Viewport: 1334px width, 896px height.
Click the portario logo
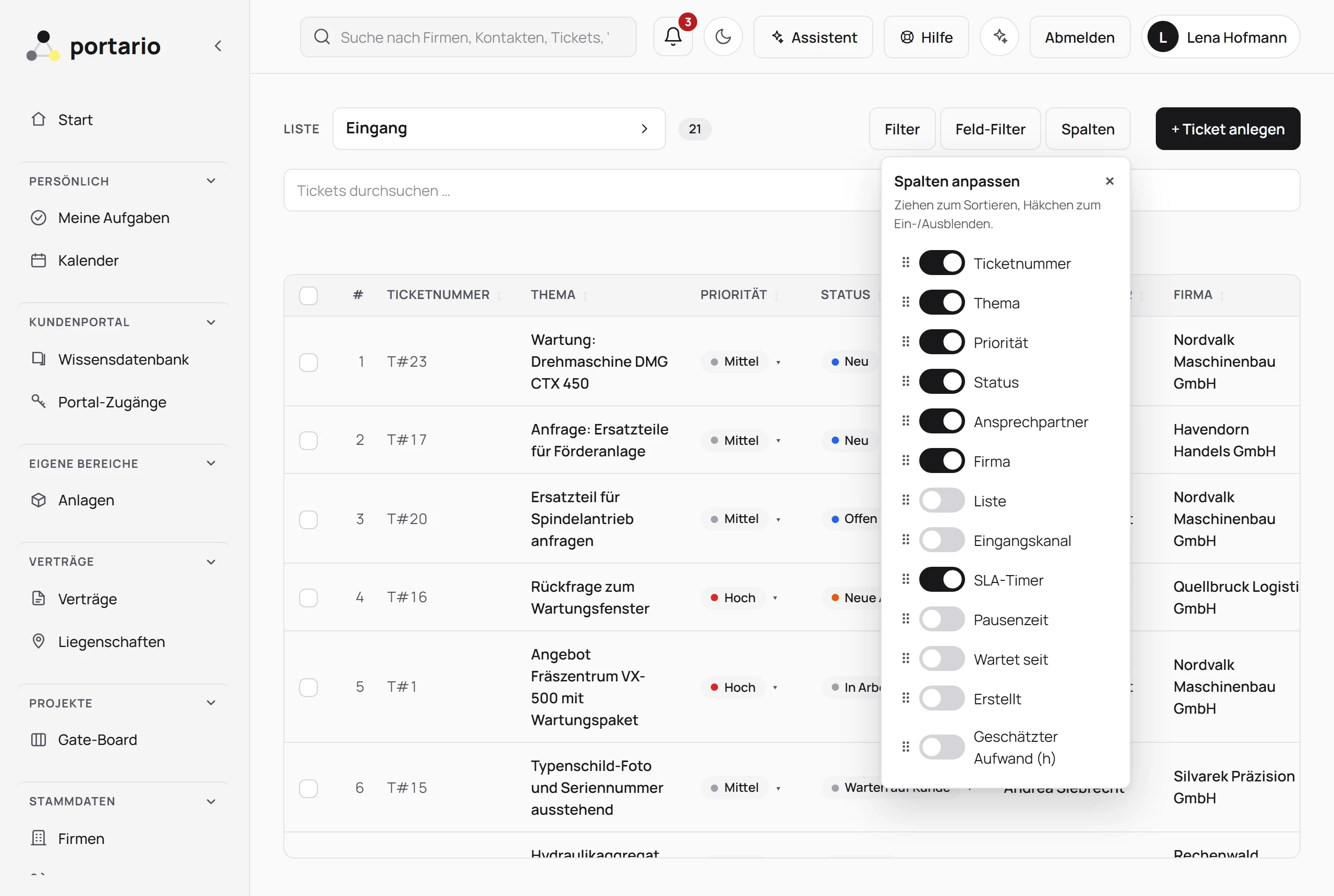click(93, 46)
